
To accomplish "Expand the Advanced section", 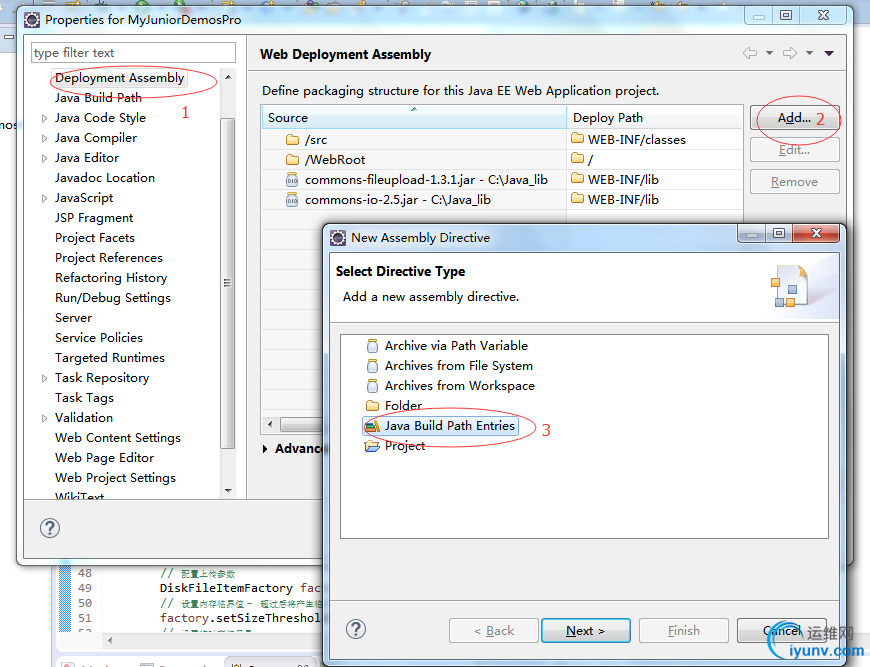I will (x=265, y=449).
